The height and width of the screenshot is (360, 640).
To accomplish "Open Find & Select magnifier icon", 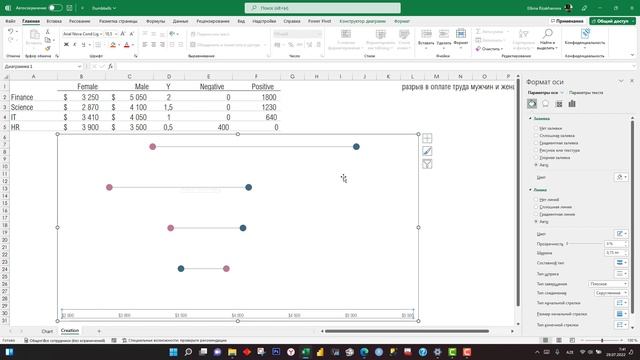I will 547,33.
